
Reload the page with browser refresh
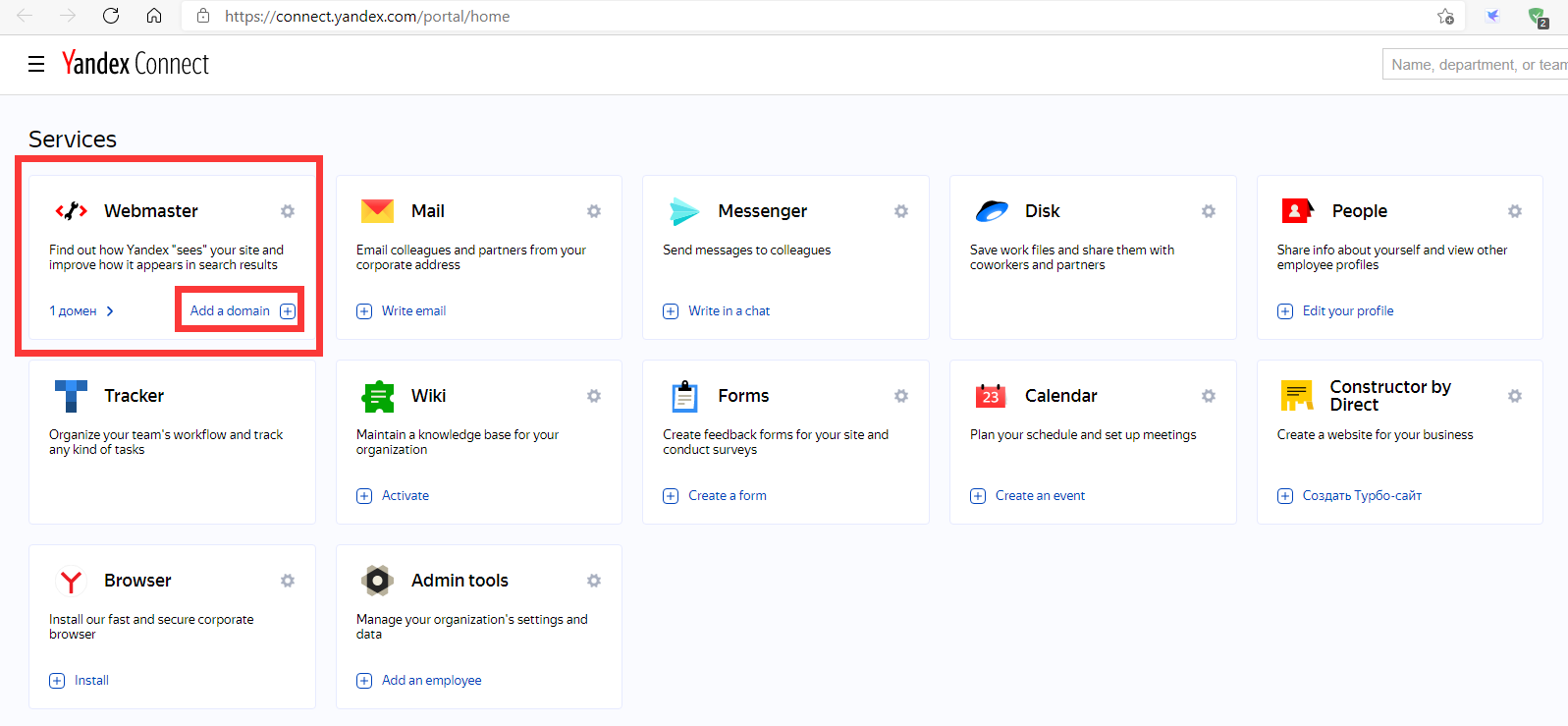[x=111, y=16]
